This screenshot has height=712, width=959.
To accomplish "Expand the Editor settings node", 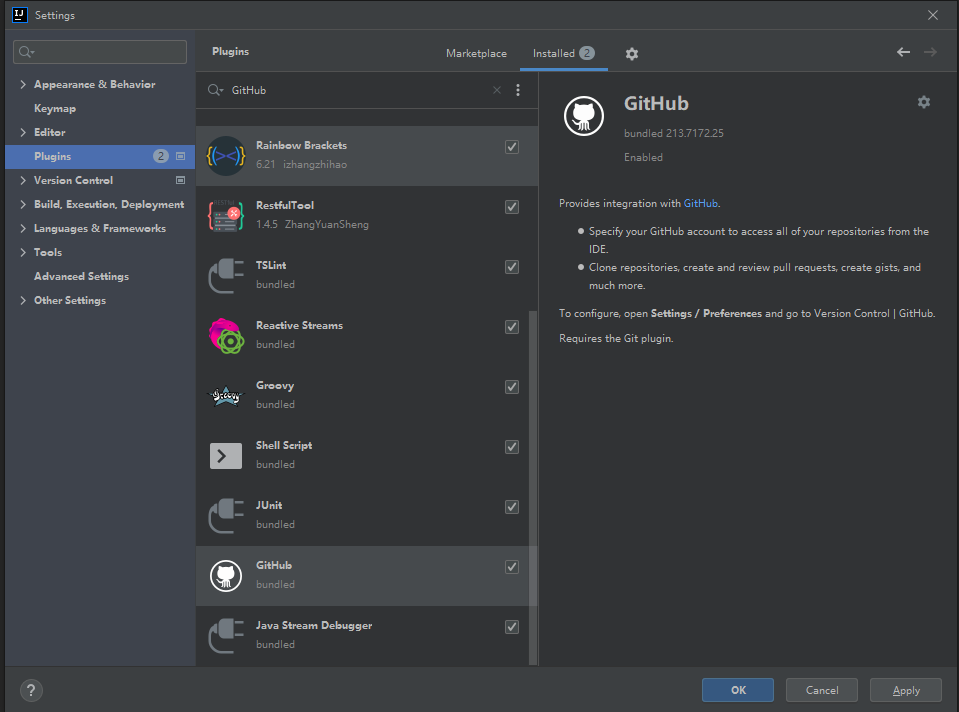I will coord(23,132).
